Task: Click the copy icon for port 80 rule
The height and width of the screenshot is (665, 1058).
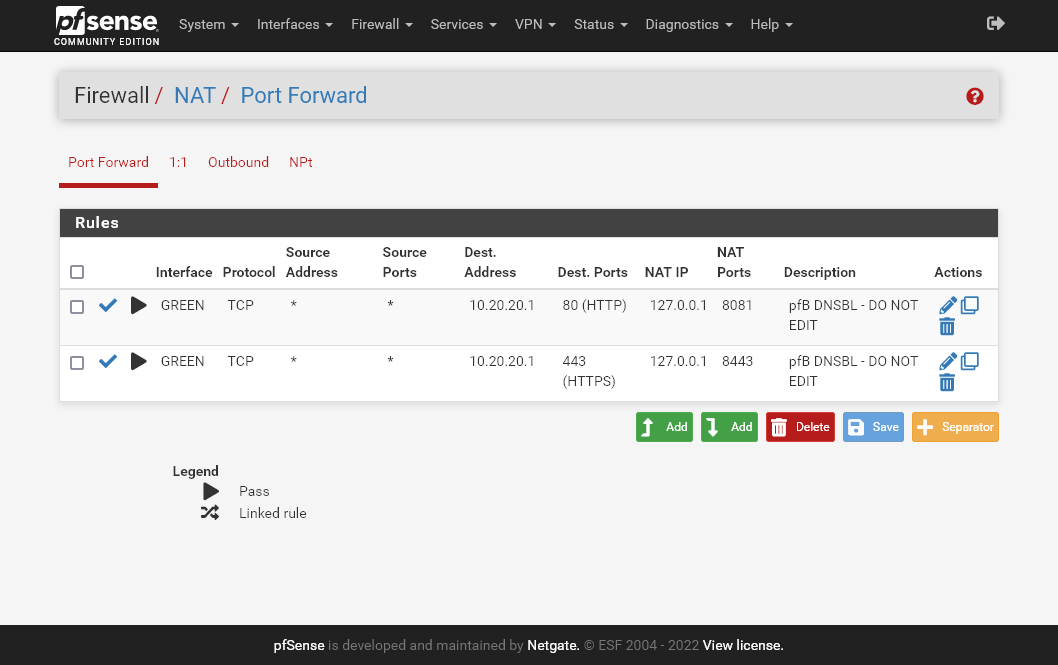Action: [x=969, y=305]
